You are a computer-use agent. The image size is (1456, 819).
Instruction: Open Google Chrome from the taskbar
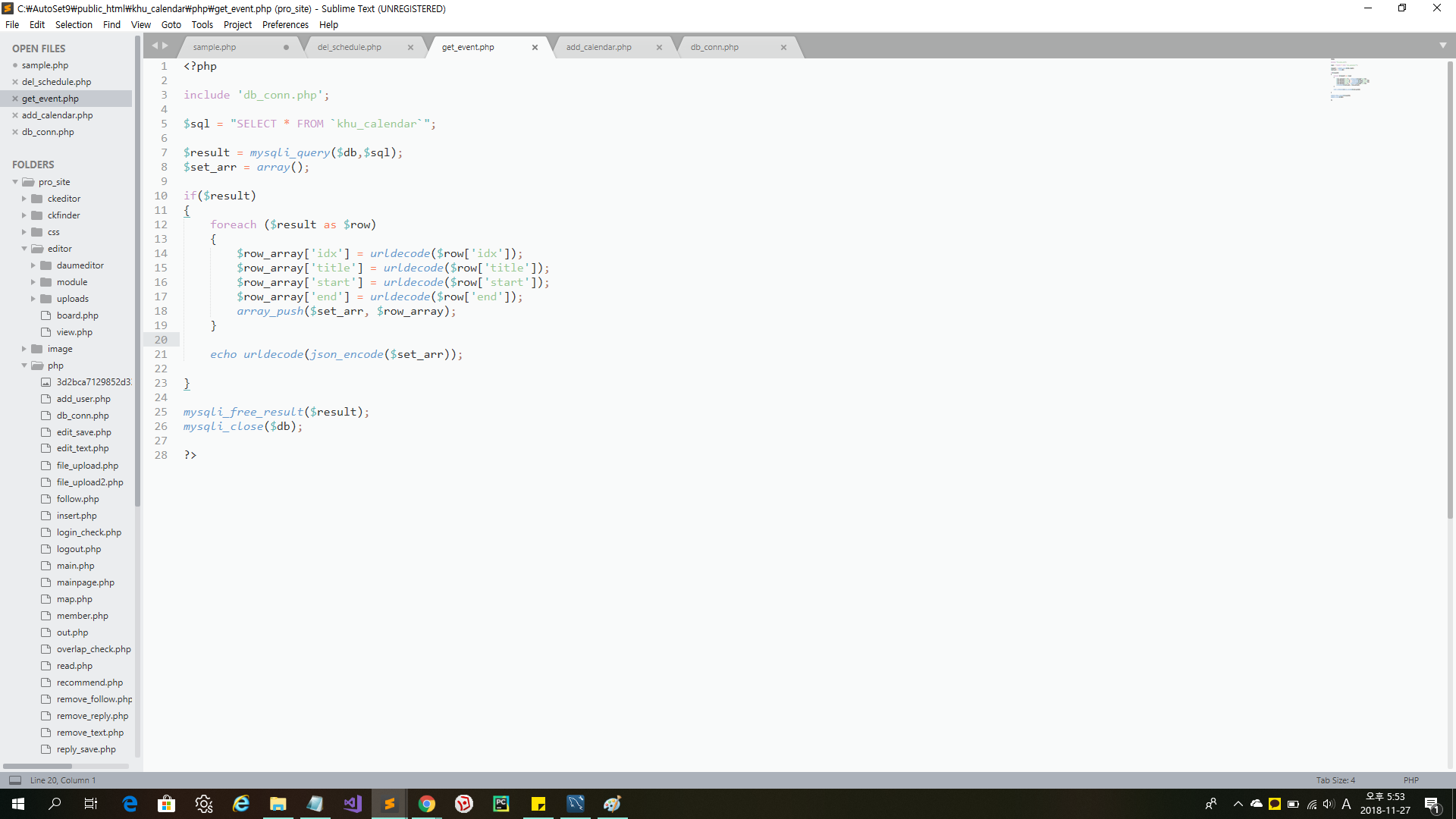427,804
